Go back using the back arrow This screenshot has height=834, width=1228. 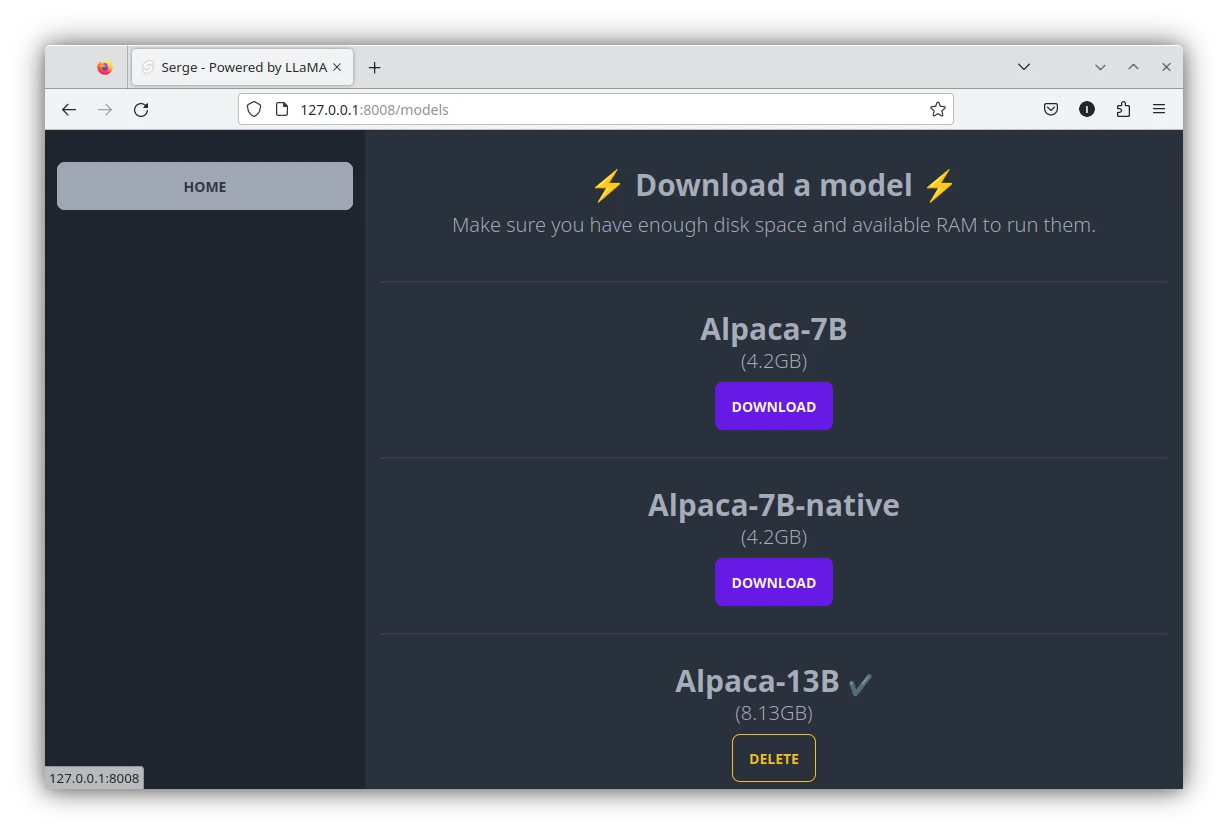click(69, 110)
